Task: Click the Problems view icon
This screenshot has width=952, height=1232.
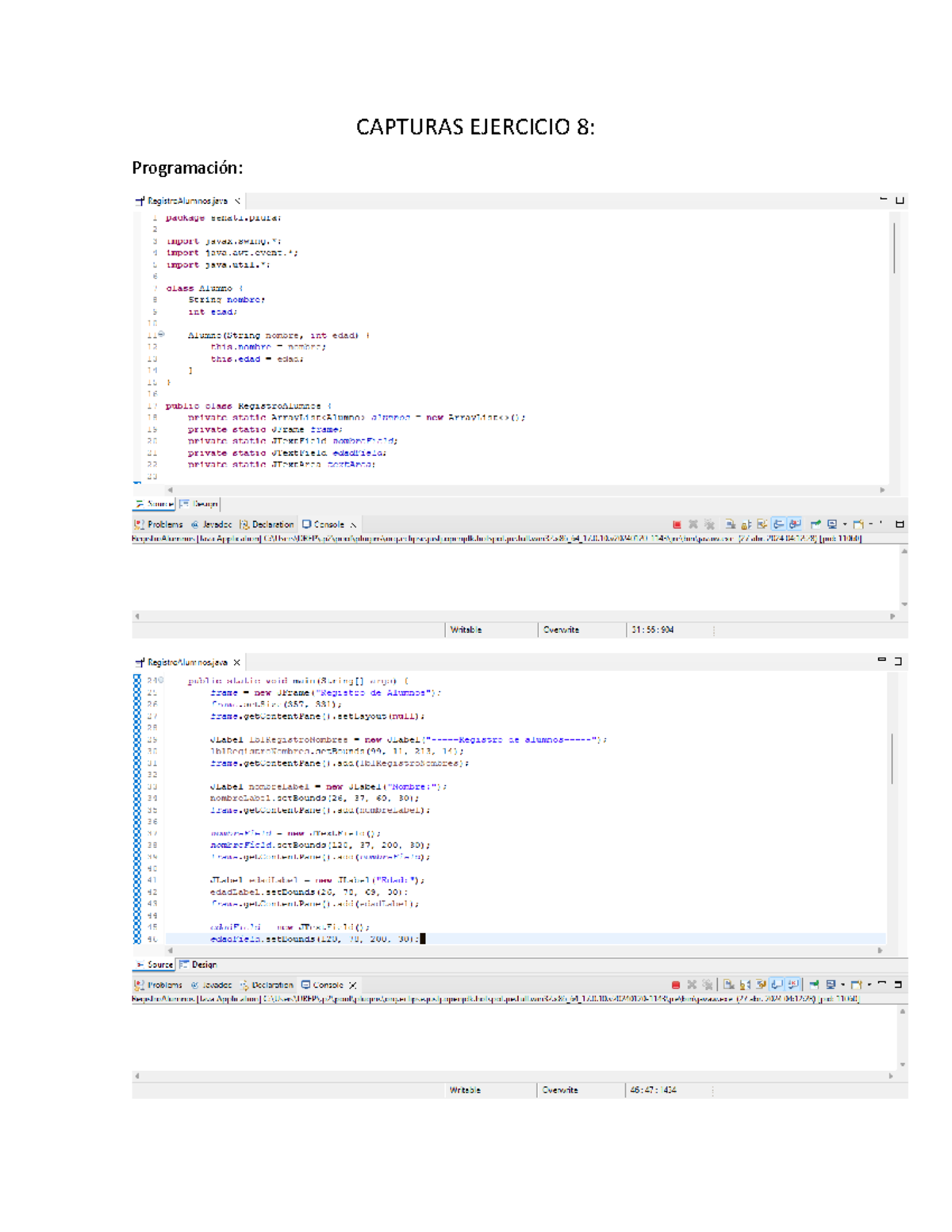Action: (x=139, y=524)
